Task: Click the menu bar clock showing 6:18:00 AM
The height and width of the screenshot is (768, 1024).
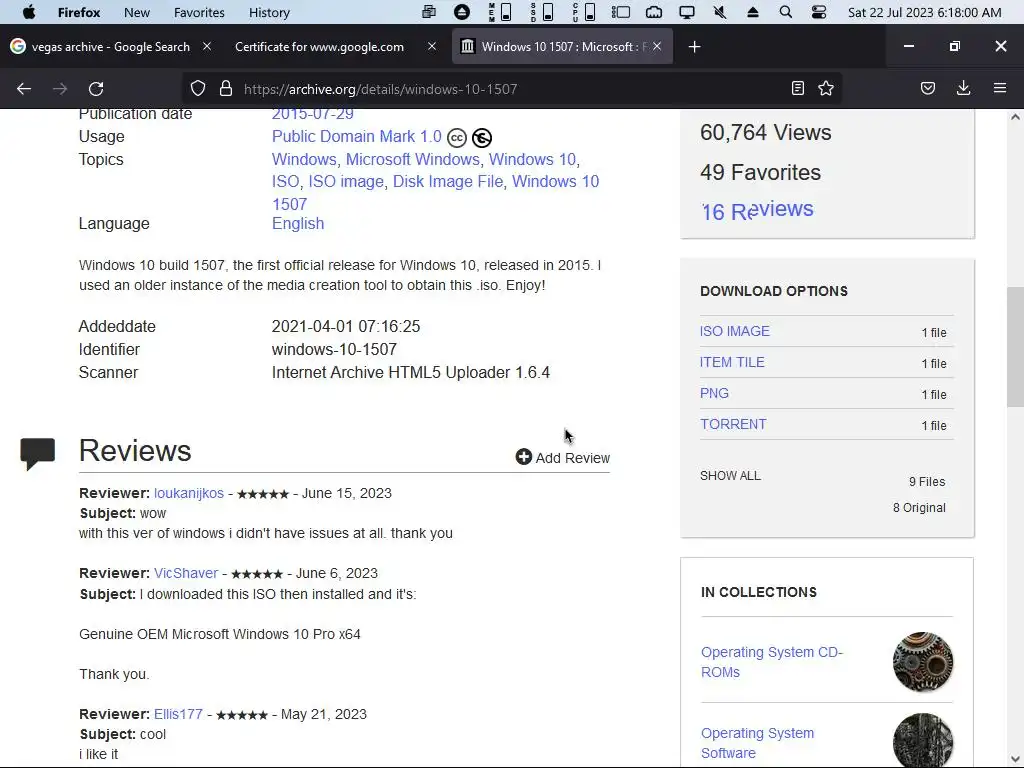Action: (x=924, y=12)
